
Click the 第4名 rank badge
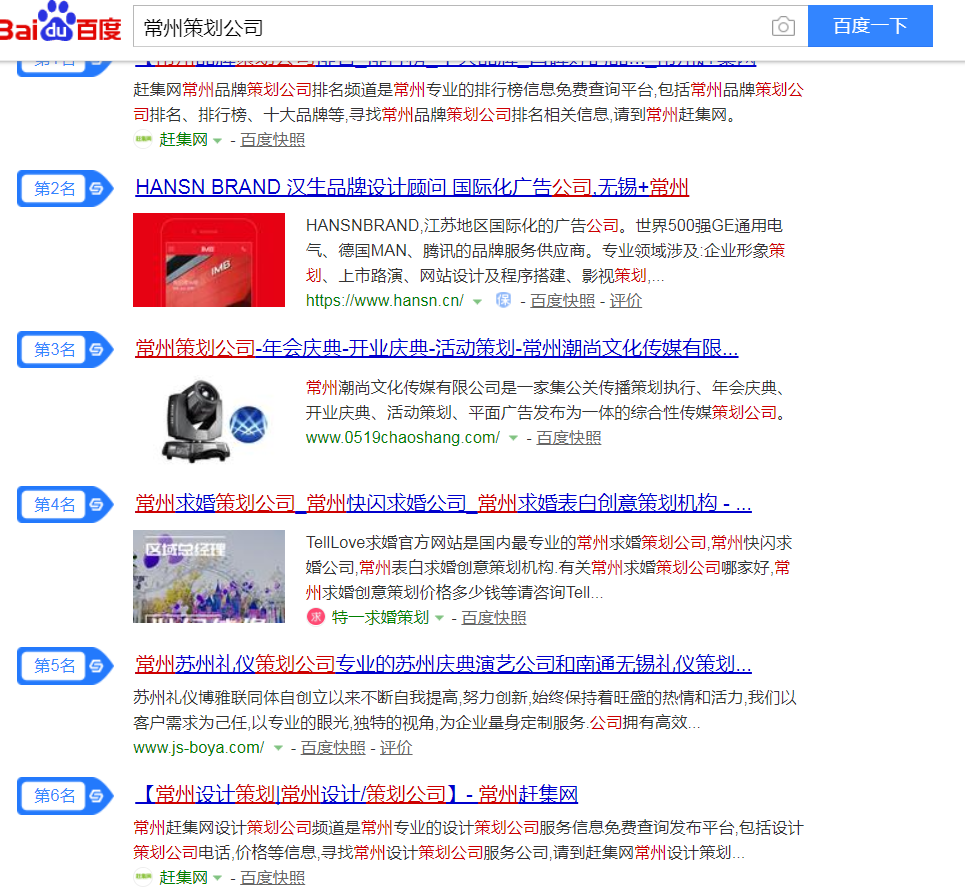click(x=65, y=505)
